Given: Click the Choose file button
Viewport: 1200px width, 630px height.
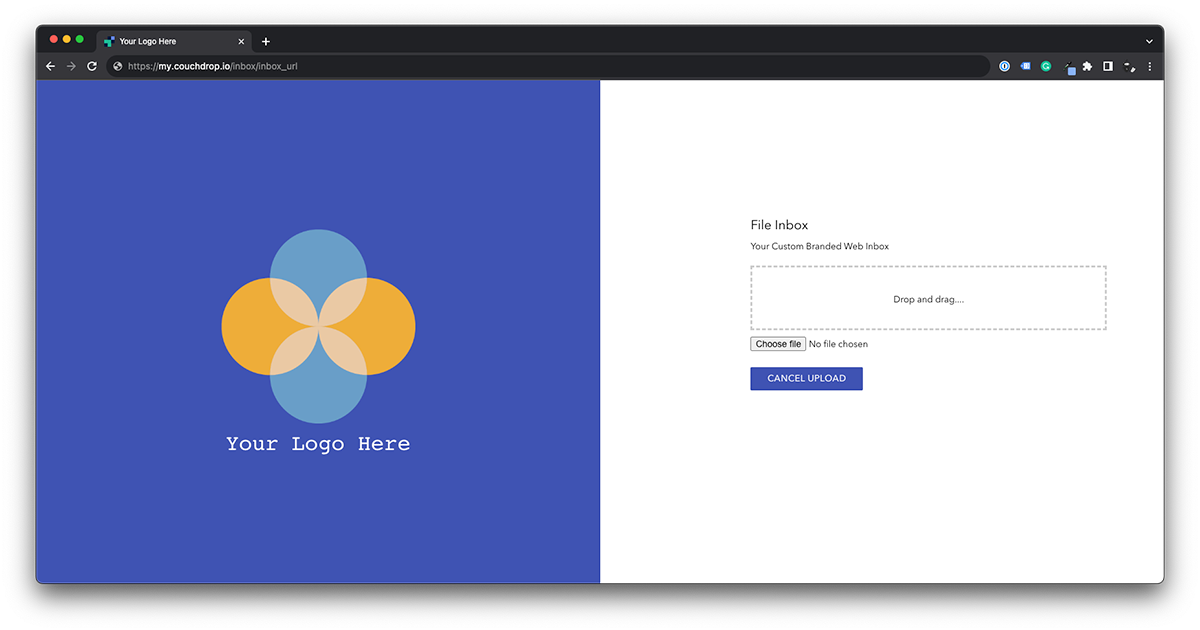Looking at the screenshot, I should pos(778,343).
